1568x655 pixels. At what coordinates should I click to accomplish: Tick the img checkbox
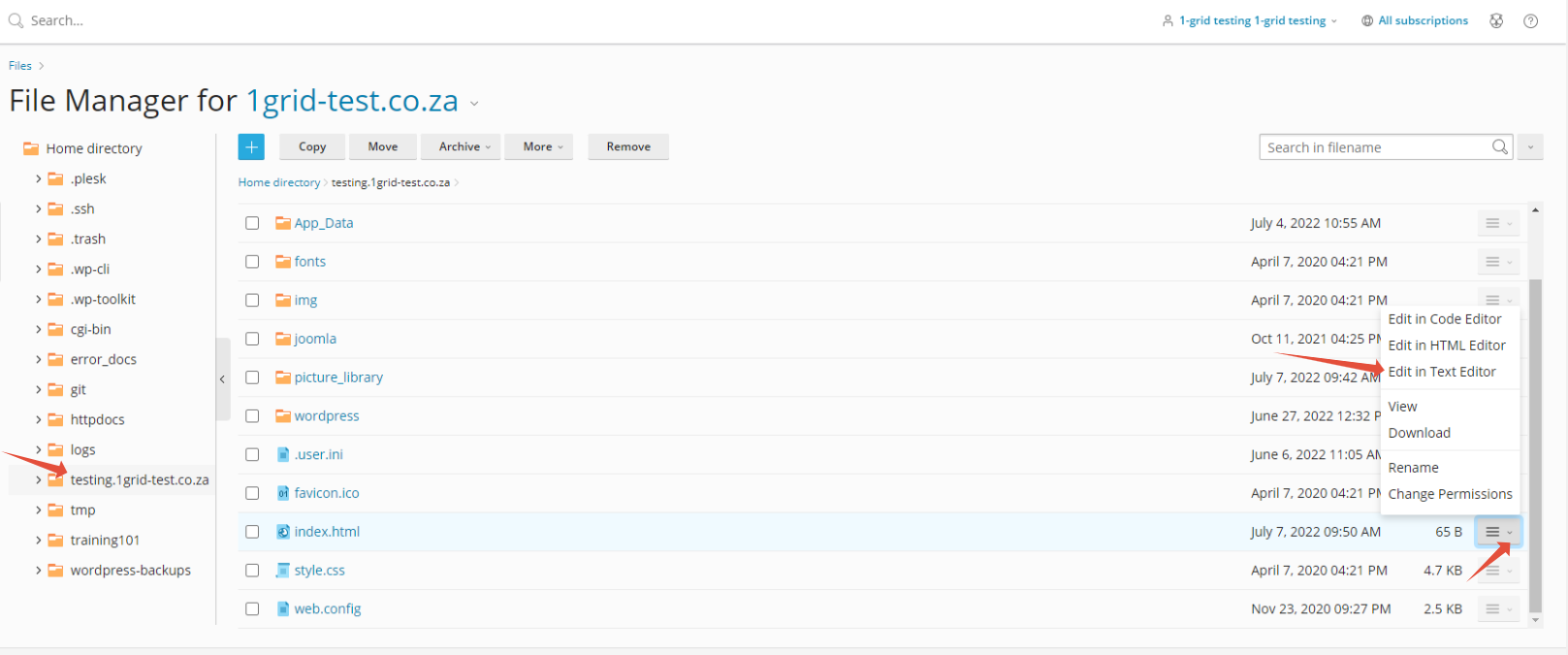(x=252, y=301)
